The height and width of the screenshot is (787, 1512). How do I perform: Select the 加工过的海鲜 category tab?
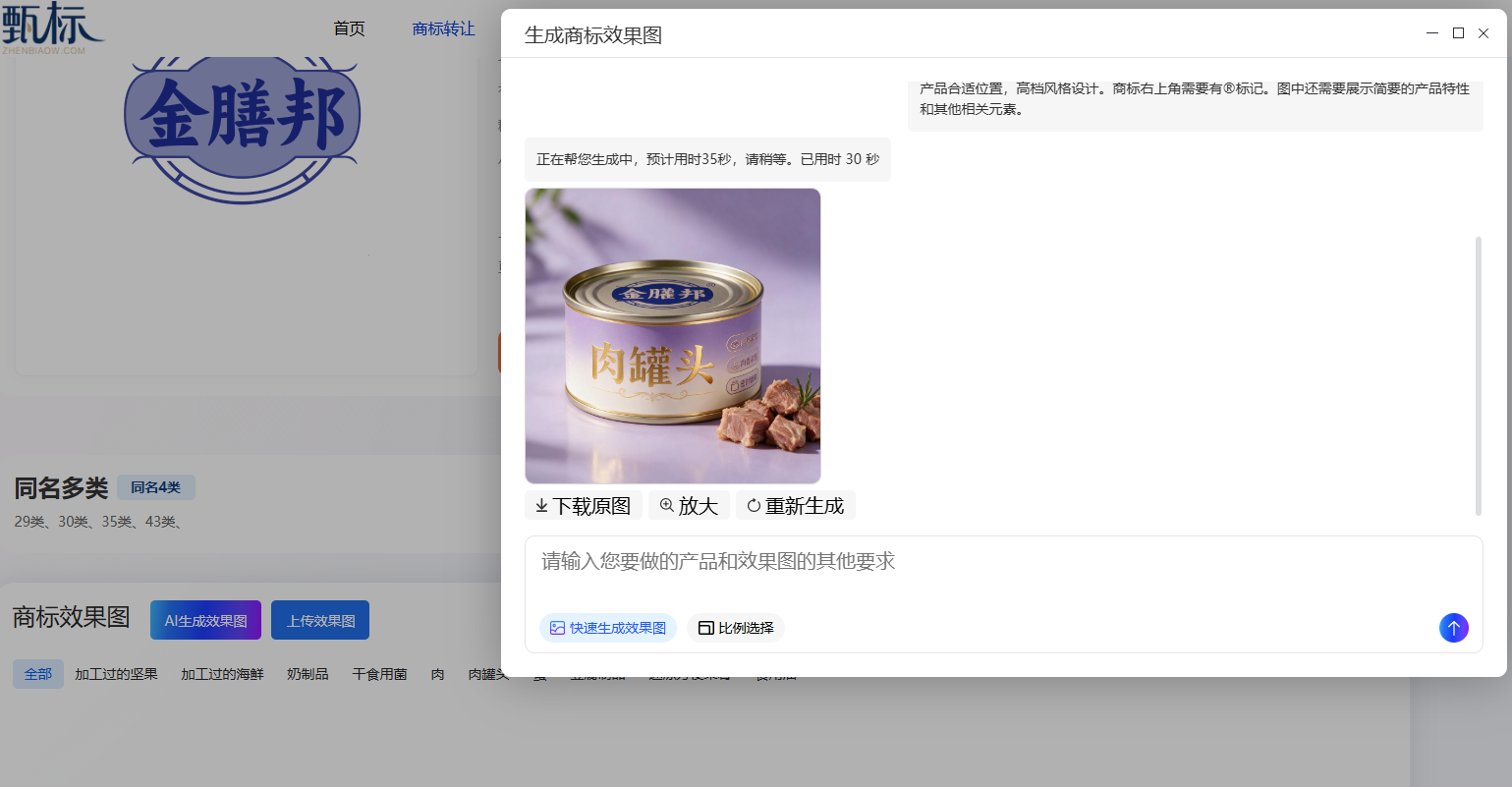coord(222,674)
